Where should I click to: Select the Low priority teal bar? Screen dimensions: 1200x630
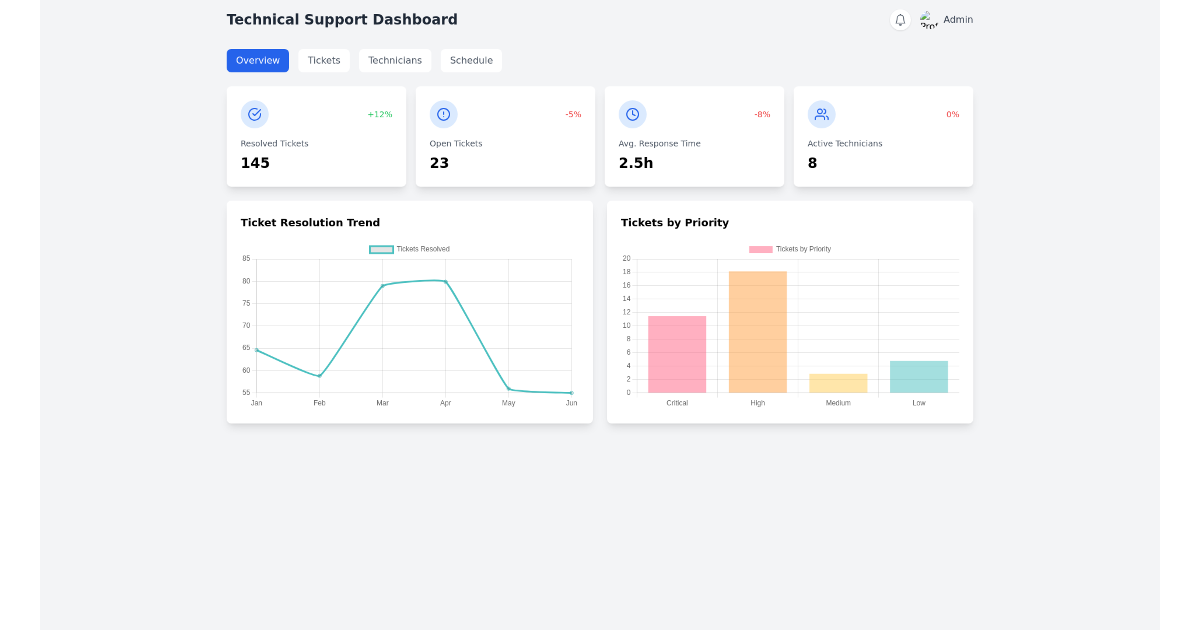coord(919,377)
